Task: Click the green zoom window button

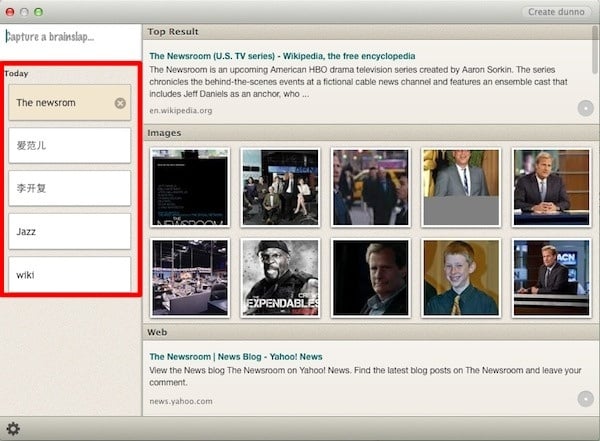Action: pyautogui.click(x=39, y=11)
